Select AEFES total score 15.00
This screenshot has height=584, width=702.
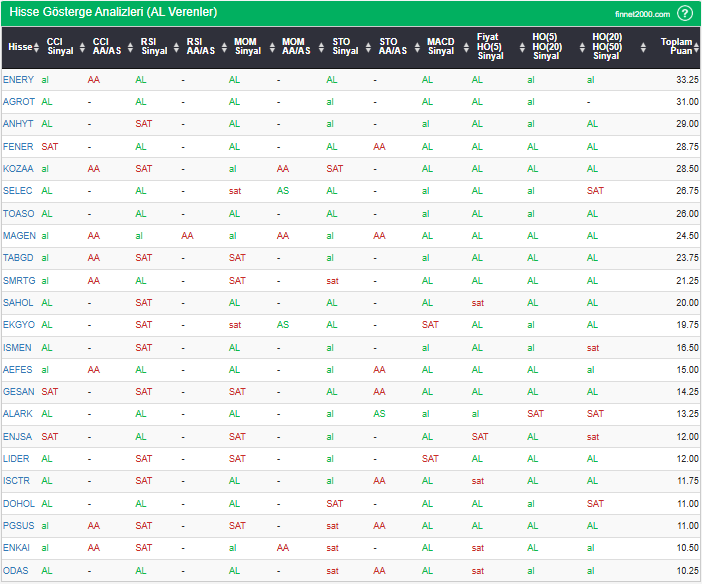pyautogui.click(x=687, y=370)
